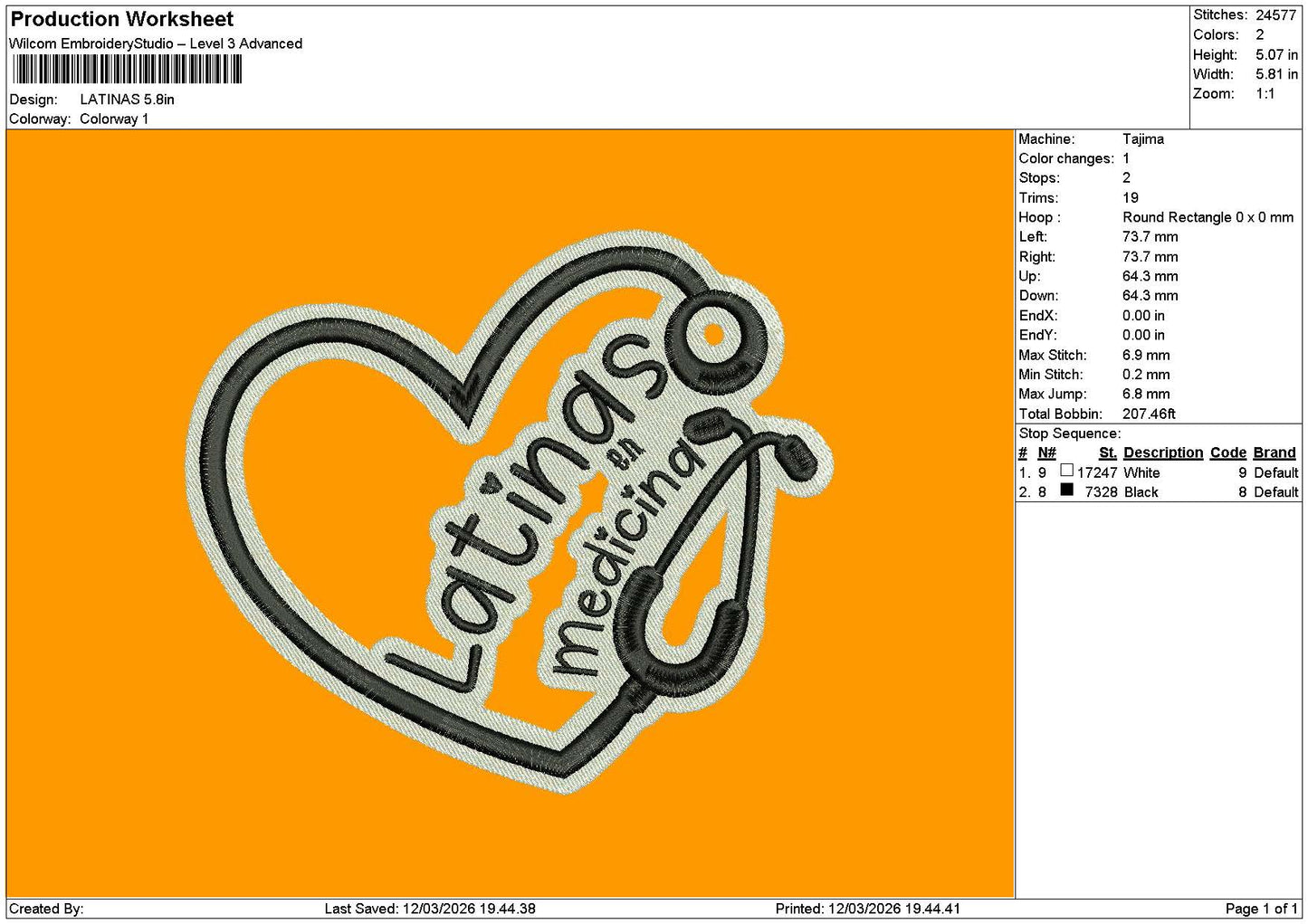The height and width of the screenshot is (924, 1308).
Task: Click the 'Design:' label
Action: tap(33, 100)
